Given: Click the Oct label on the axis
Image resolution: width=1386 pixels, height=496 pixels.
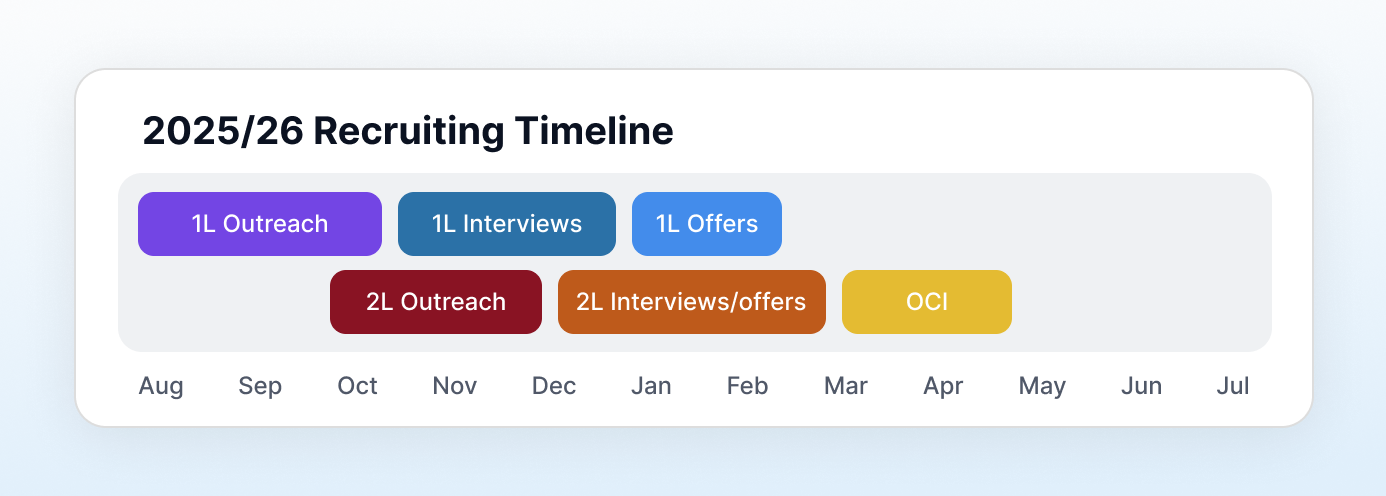Looking at the screenshot, I should 357,386.
